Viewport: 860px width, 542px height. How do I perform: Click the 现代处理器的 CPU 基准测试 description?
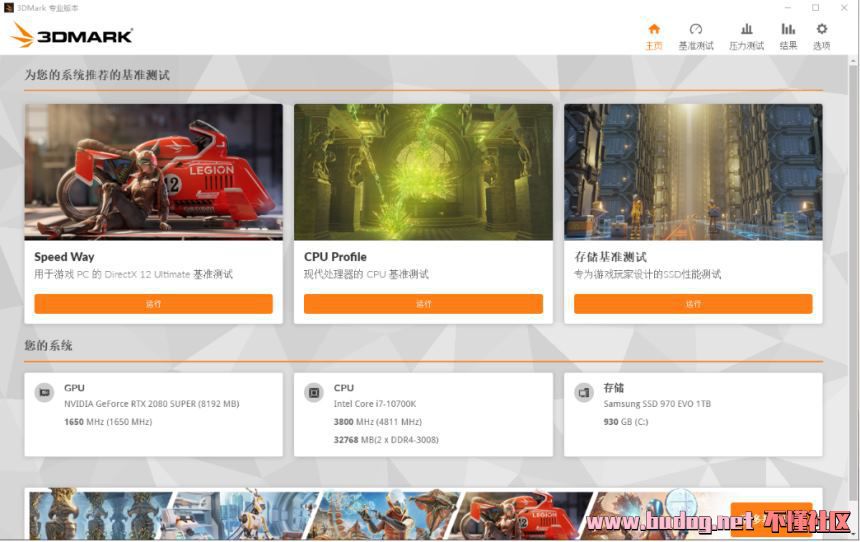tap(366, 274)
